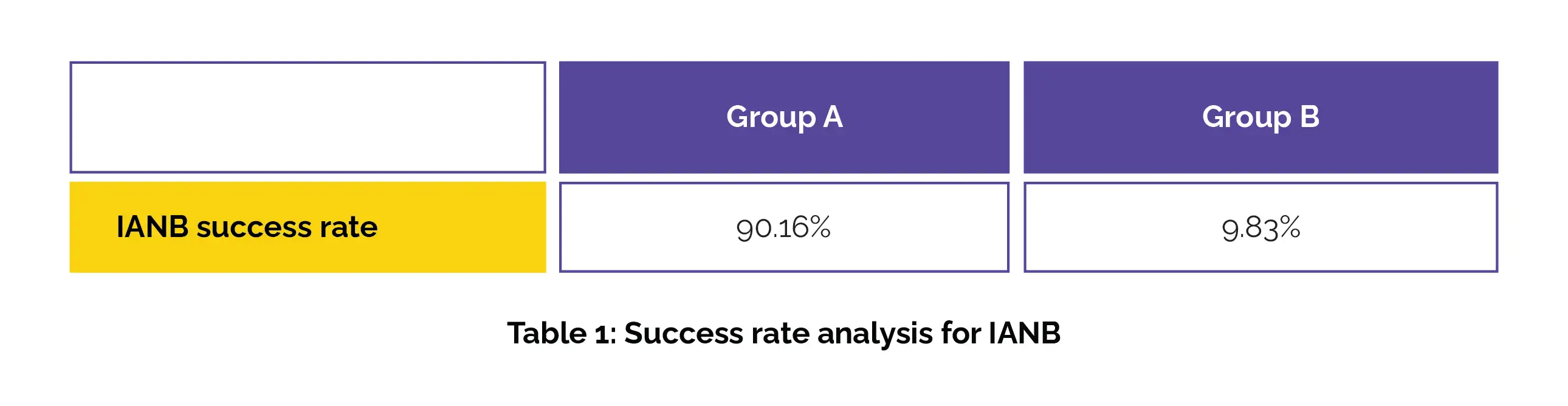
Task: Click the Group B column header
Action: click(x=1260, y=117)
